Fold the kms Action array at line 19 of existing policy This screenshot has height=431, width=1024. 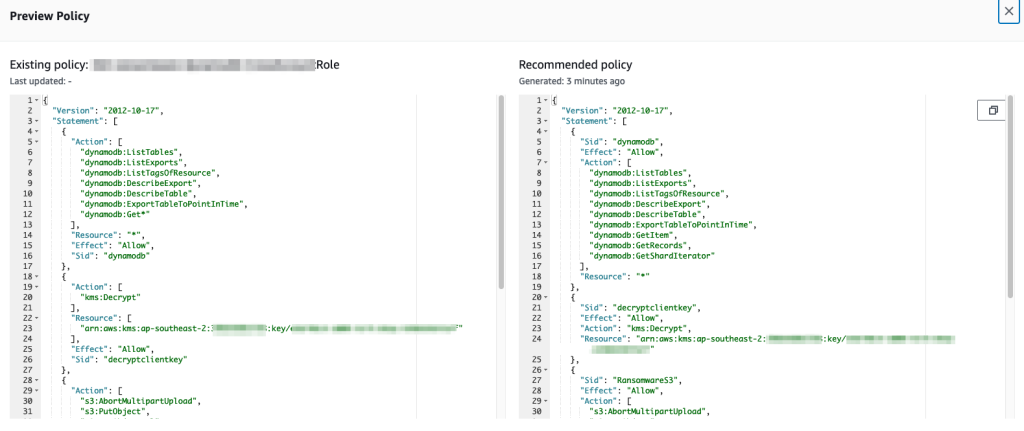36,287
